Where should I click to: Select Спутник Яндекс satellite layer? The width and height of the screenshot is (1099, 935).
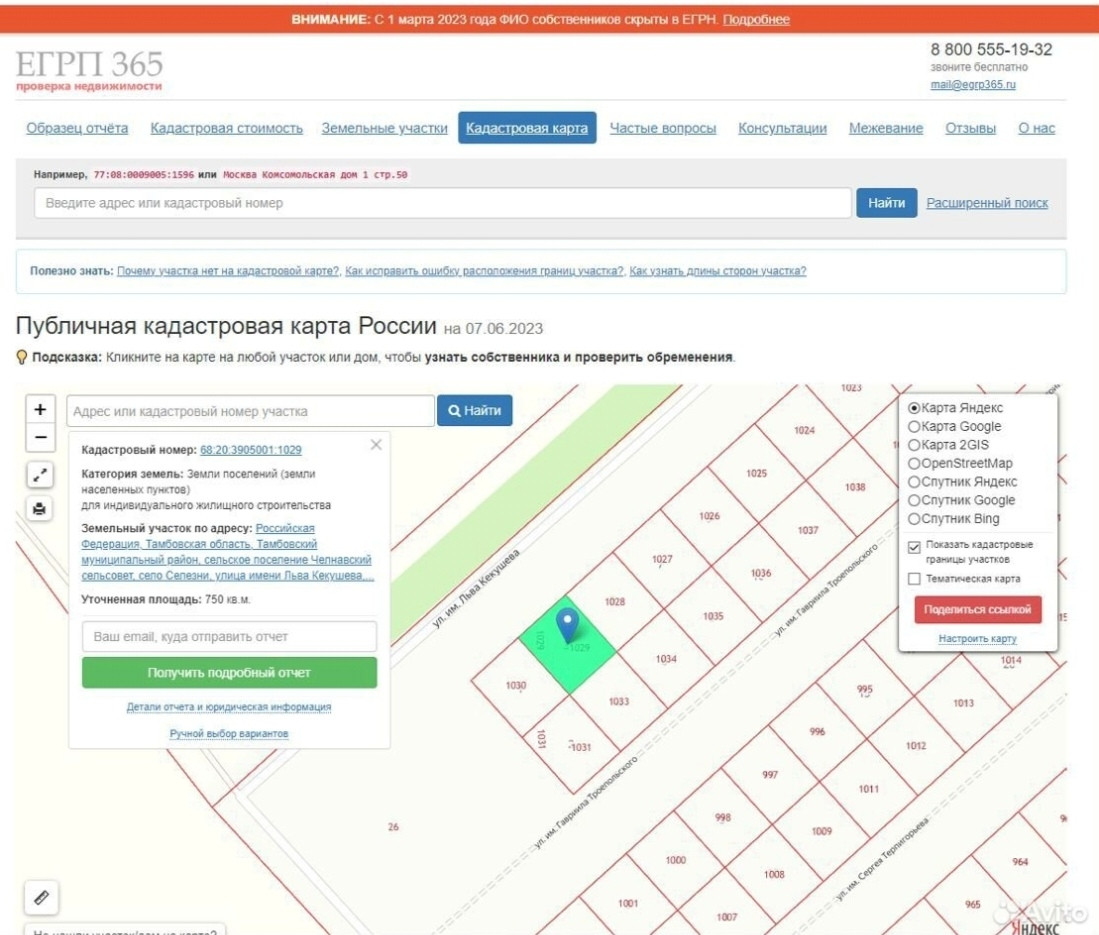pos(914,482)
